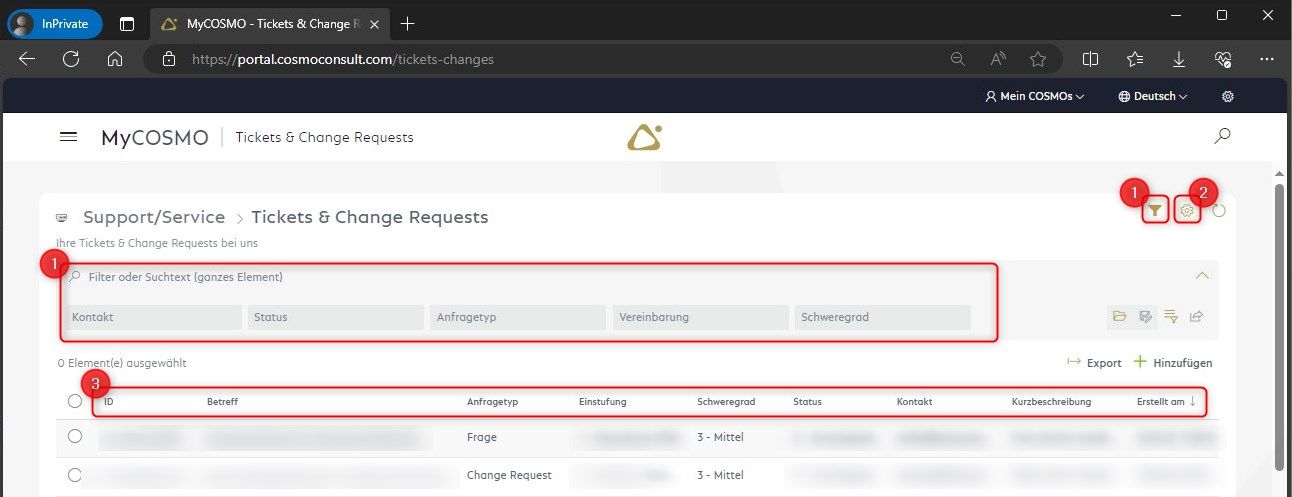Go to Support/Service breadcrumb
The image size is (1292, 497).
[154, 217]
